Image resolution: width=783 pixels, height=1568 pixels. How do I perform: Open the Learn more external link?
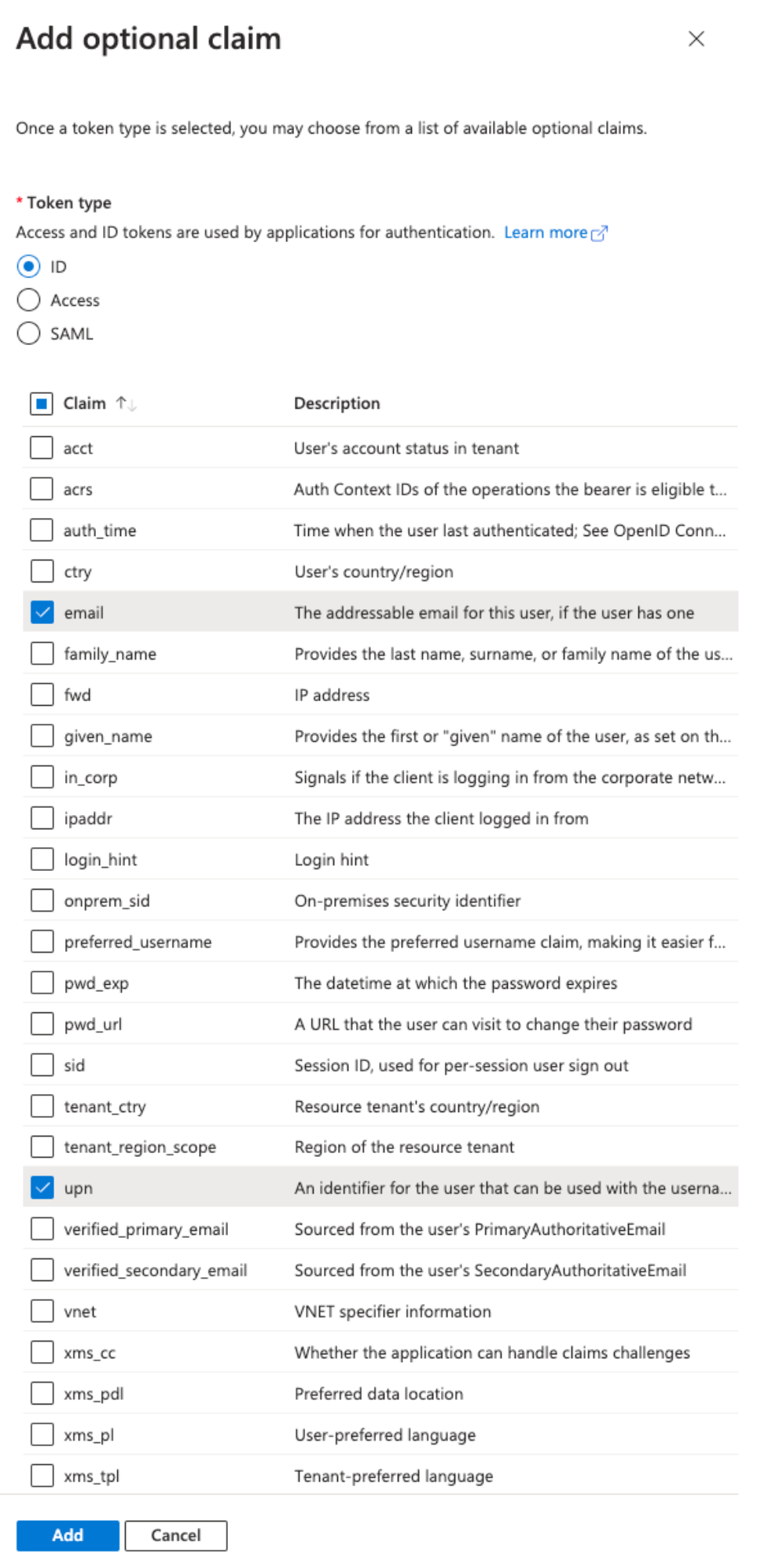click(555, 233)
